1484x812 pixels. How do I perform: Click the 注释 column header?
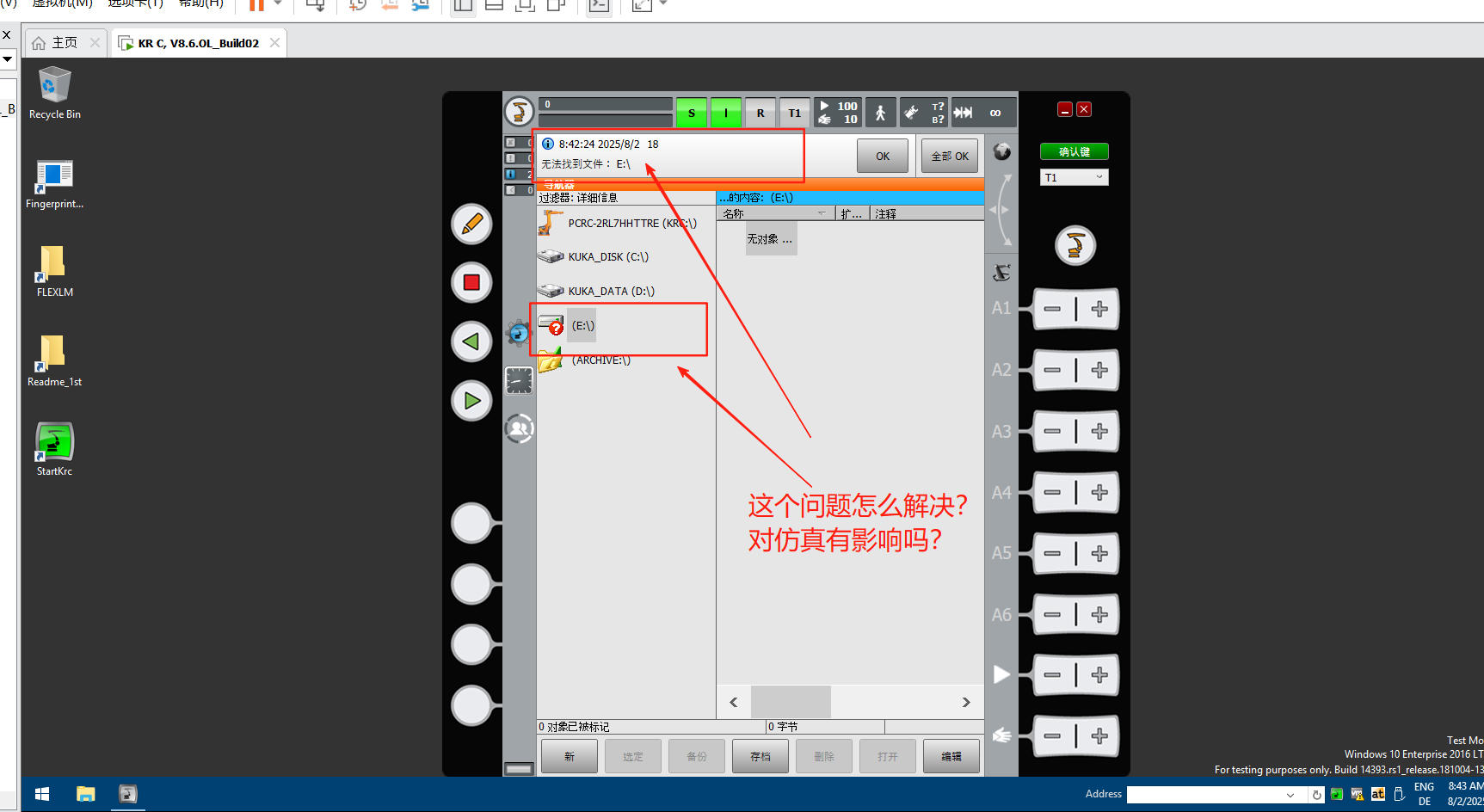927,213
